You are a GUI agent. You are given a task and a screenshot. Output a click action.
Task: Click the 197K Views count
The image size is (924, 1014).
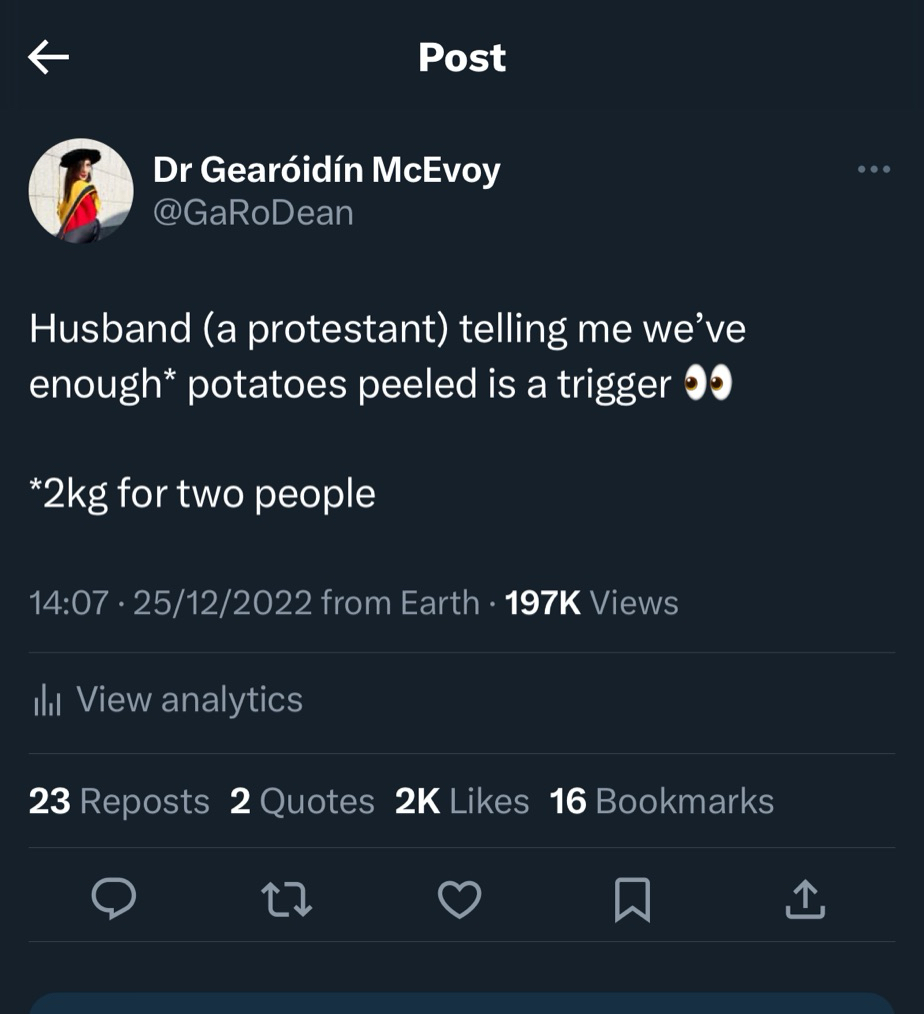(x=592, y=603)
